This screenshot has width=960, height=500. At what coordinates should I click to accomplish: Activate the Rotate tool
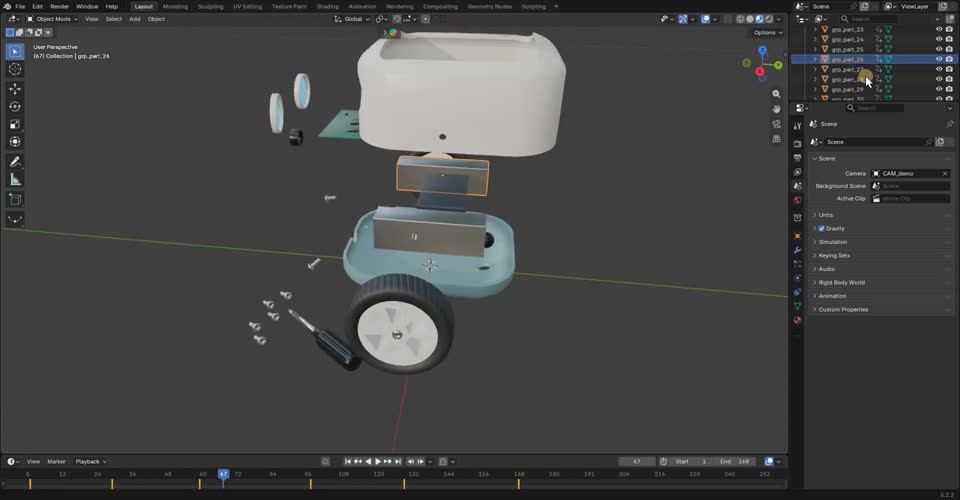click(x=15, y=106)
